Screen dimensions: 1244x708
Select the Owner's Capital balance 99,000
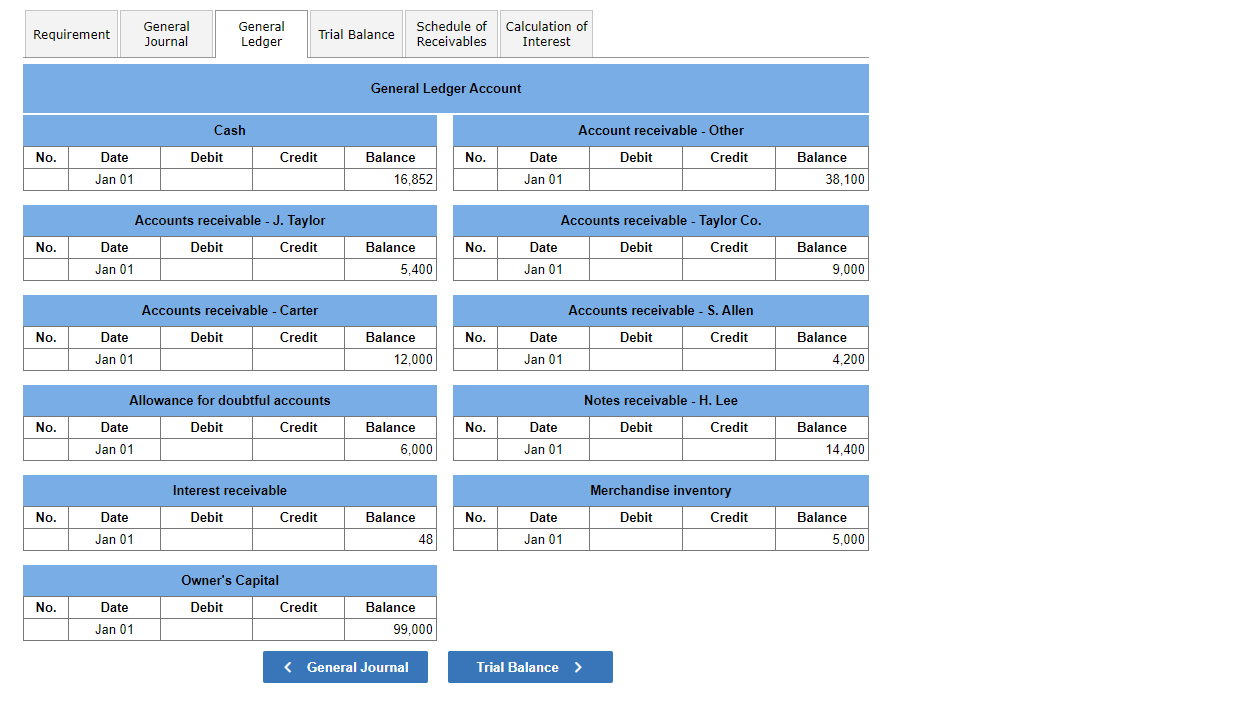(x=390, y=629)
